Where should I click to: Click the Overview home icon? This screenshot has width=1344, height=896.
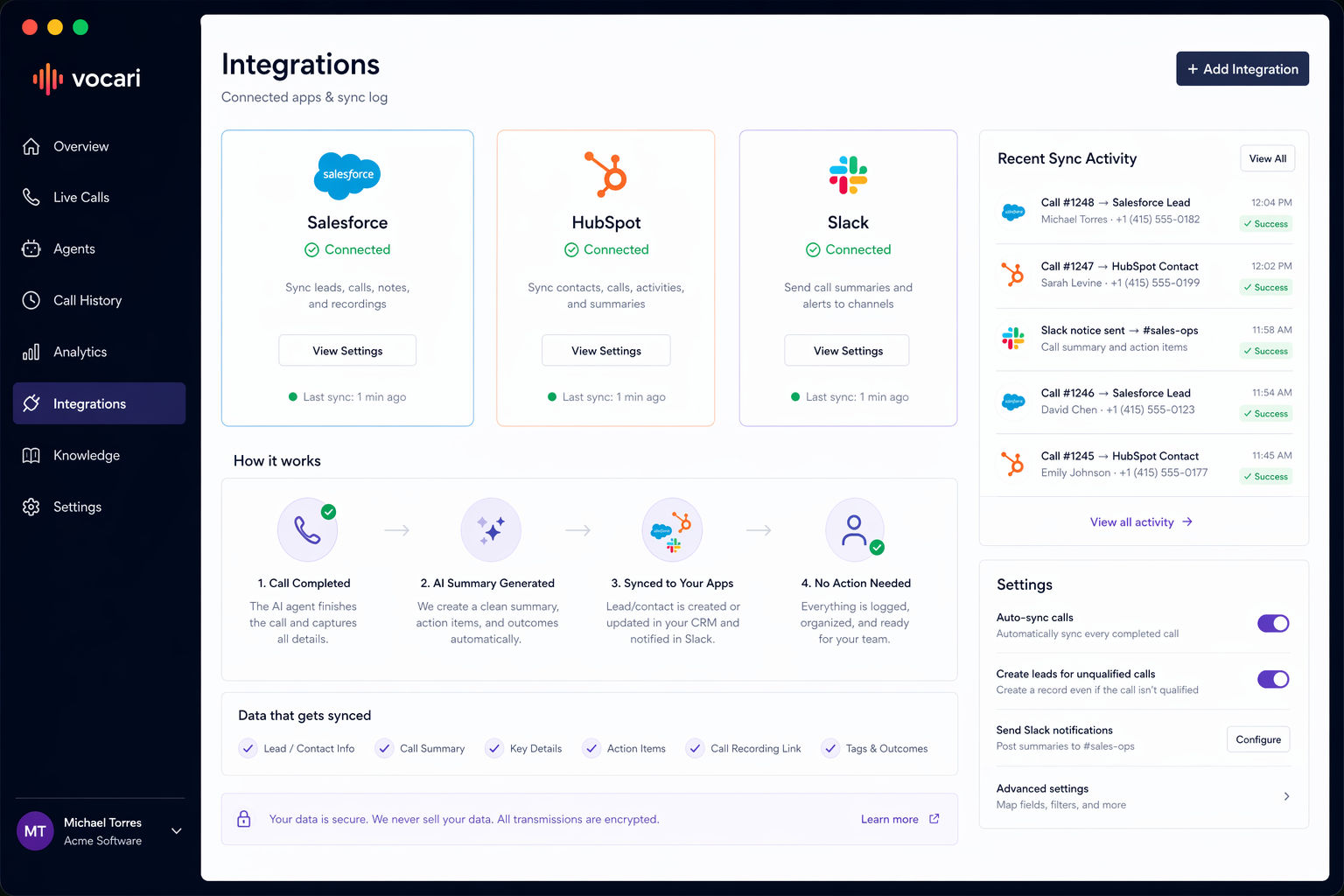tap(31, 146)
